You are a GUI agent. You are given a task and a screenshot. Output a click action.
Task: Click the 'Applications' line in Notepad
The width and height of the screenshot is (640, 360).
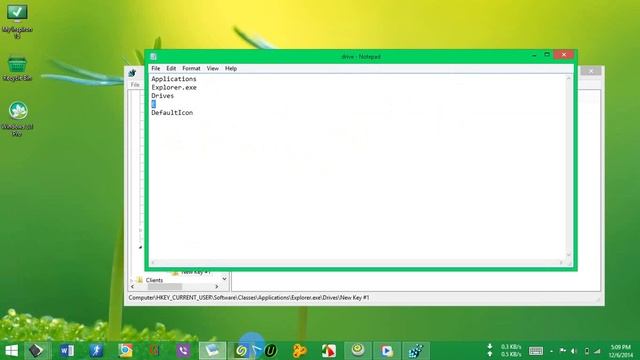point(174,79)
